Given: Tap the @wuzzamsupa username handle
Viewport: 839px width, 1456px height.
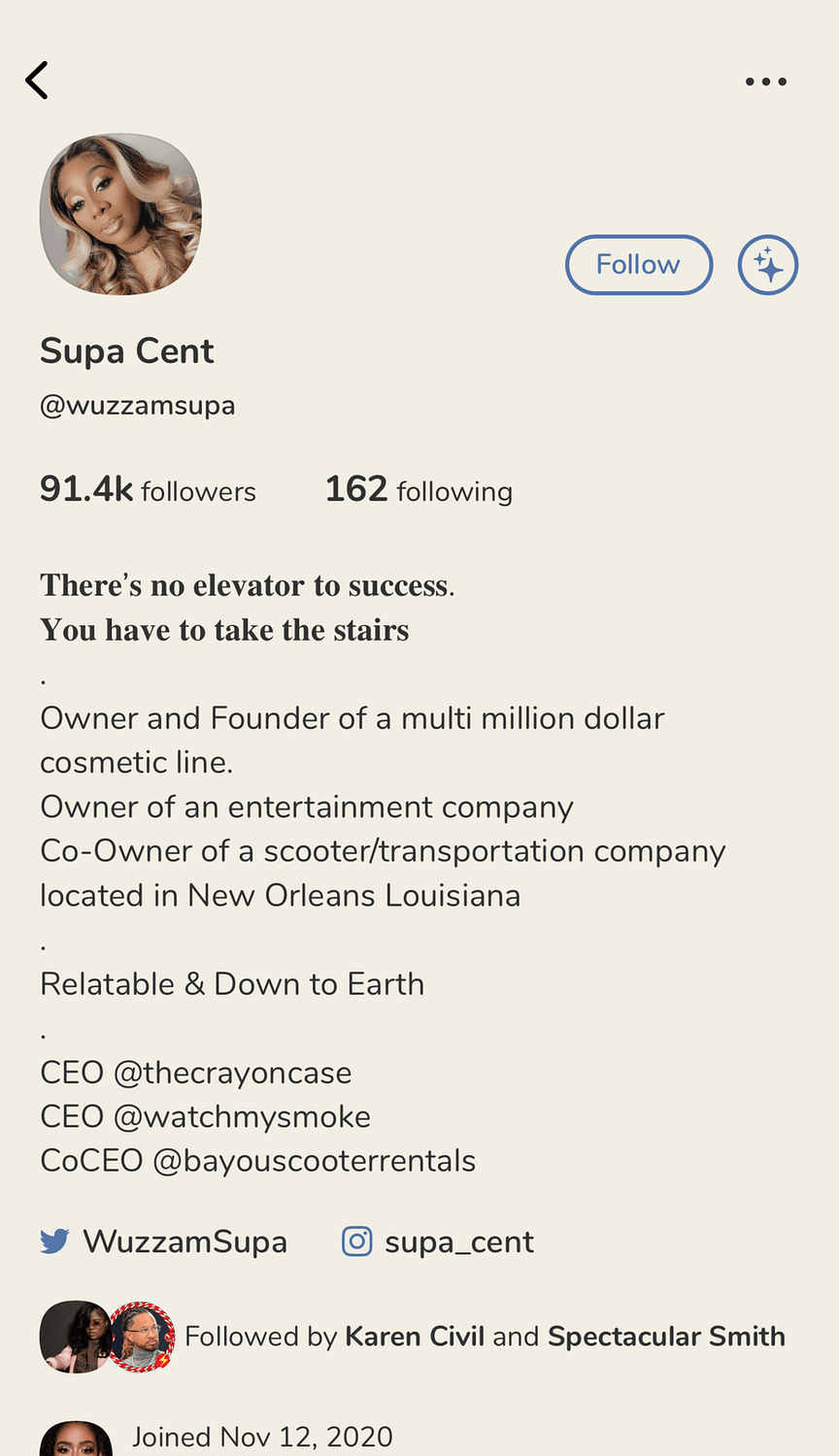Looking at the screenshot, I should coord(137,405).
